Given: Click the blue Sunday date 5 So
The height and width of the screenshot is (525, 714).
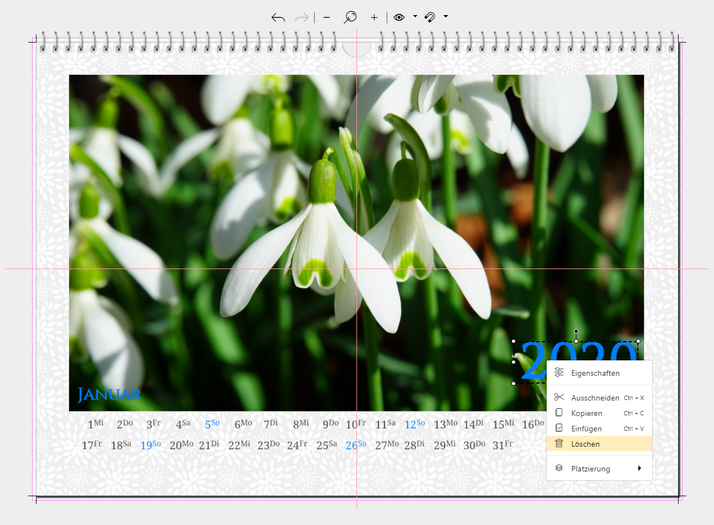Looking at the screenshot, I should click(x=212, y=424).
